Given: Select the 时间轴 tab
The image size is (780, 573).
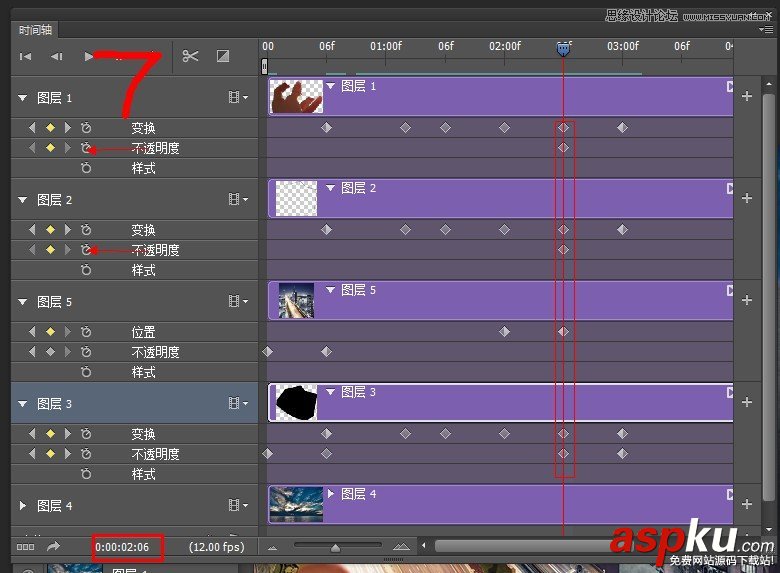Looking at the screenshot, I should pos(35,30).
